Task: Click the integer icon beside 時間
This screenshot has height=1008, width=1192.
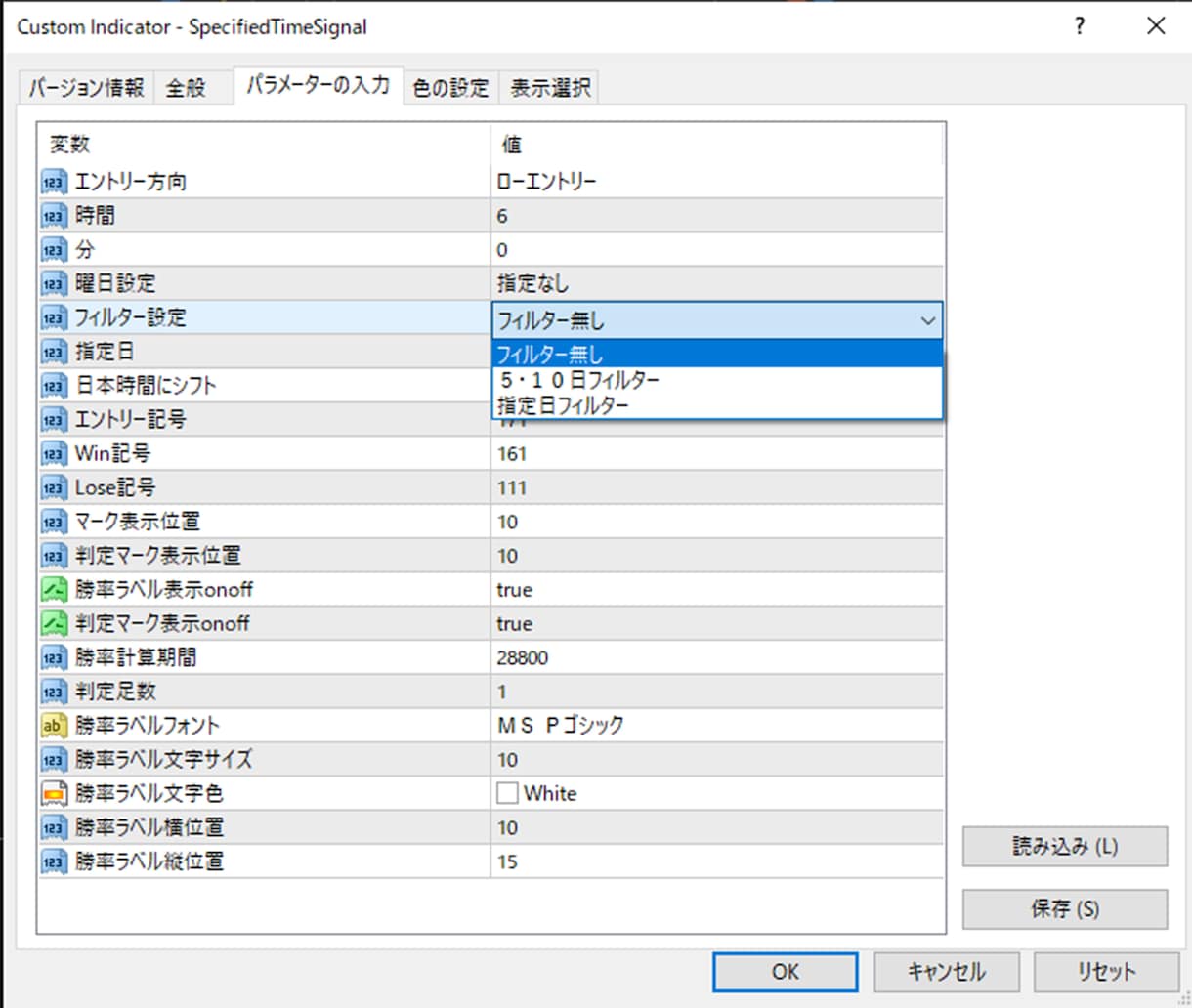Action: (54, 216)
